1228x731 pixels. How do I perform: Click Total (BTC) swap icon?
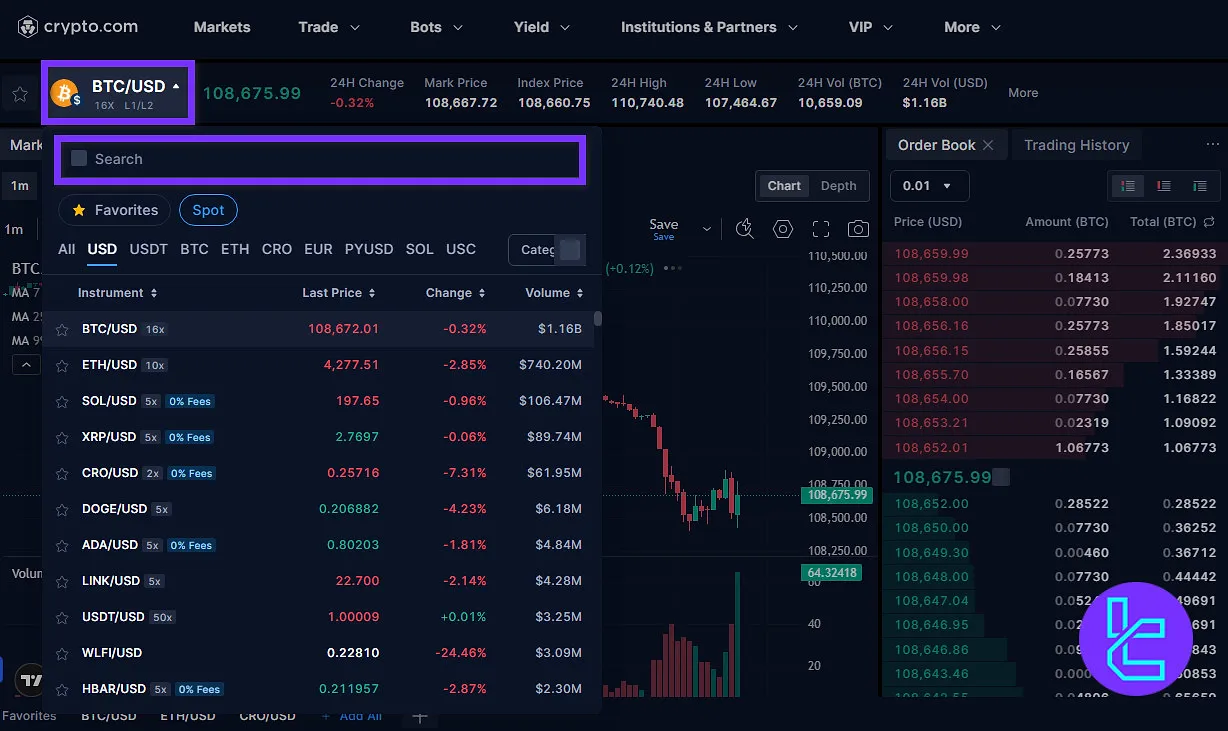(x=1209, y=222)
